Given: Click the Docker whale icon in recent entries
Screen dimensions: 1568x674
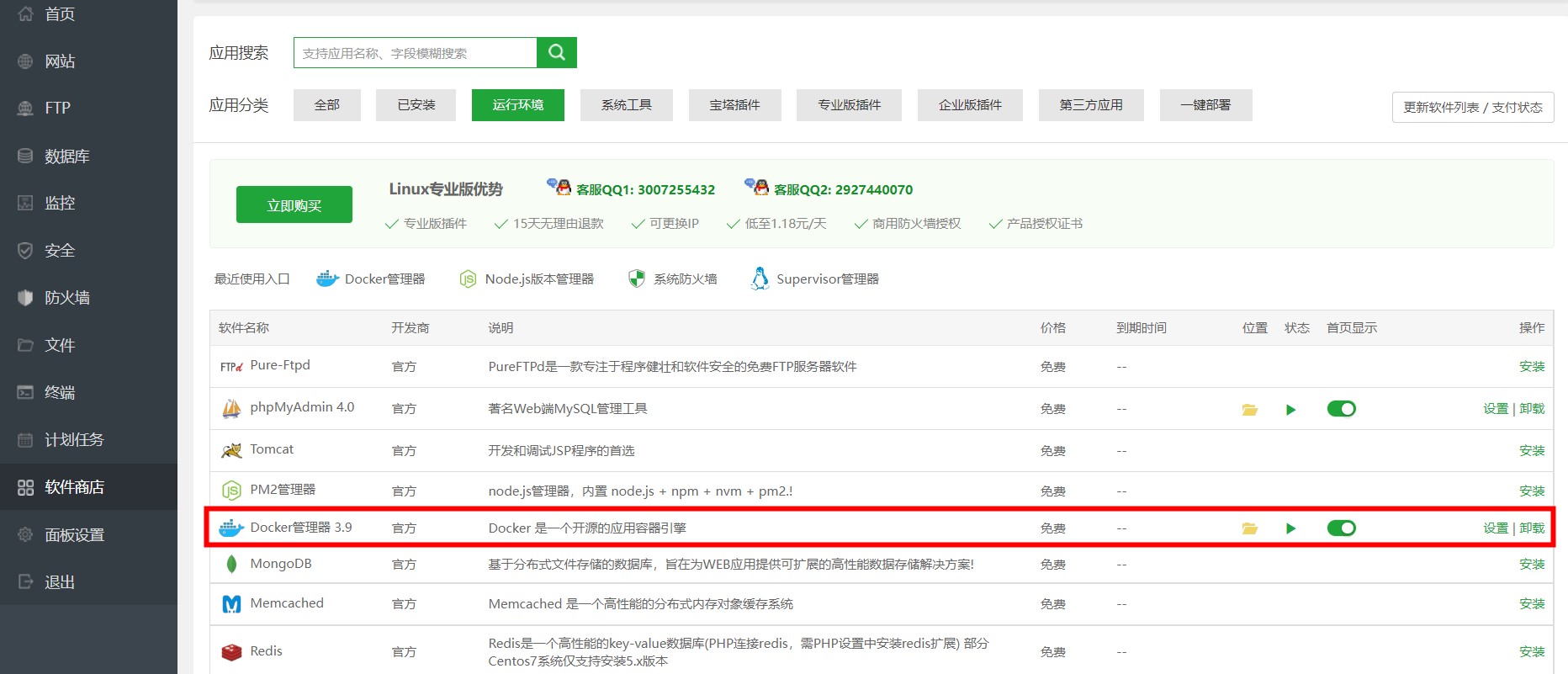Looking at the screenshot, I should pos(327,279).
